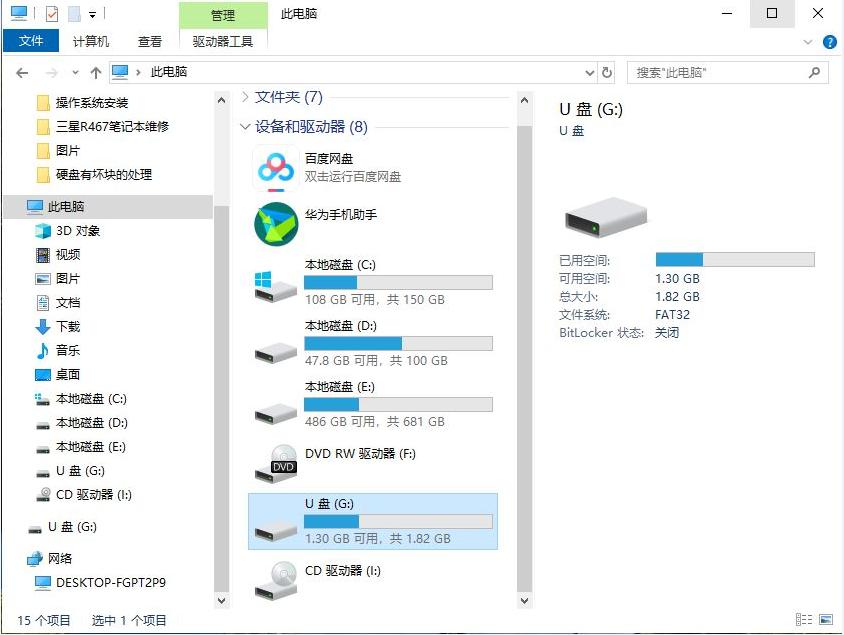The height and width of the screenshot is (635, 844).
Task: Open the 文件 menu
Action: (31, 41)
